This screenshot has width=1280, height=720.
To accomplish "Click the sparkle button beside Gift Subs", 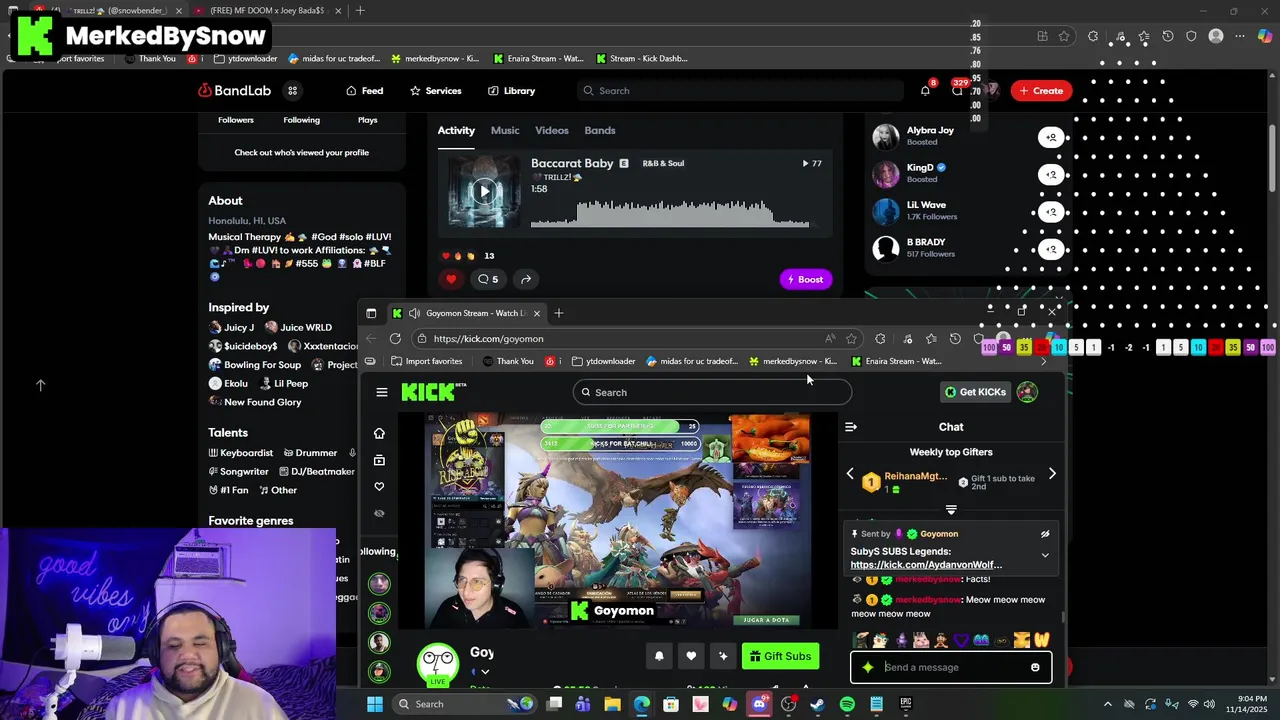I will 723,656.
